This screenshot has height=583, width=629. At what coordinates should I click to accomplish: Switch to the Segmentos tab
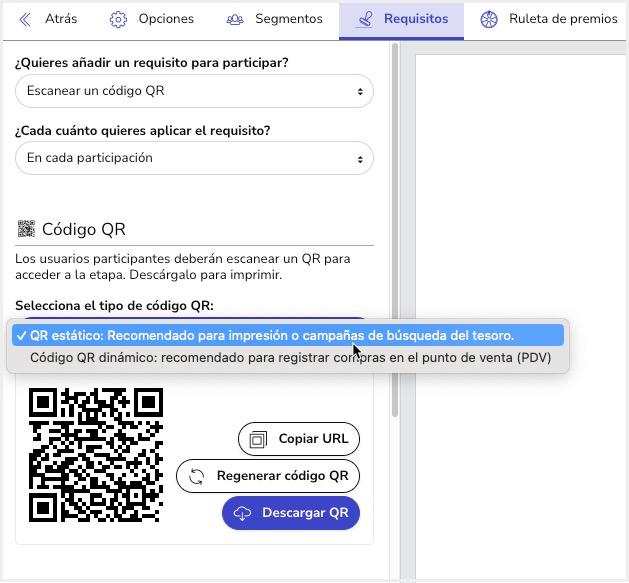(x=274, y=19)
